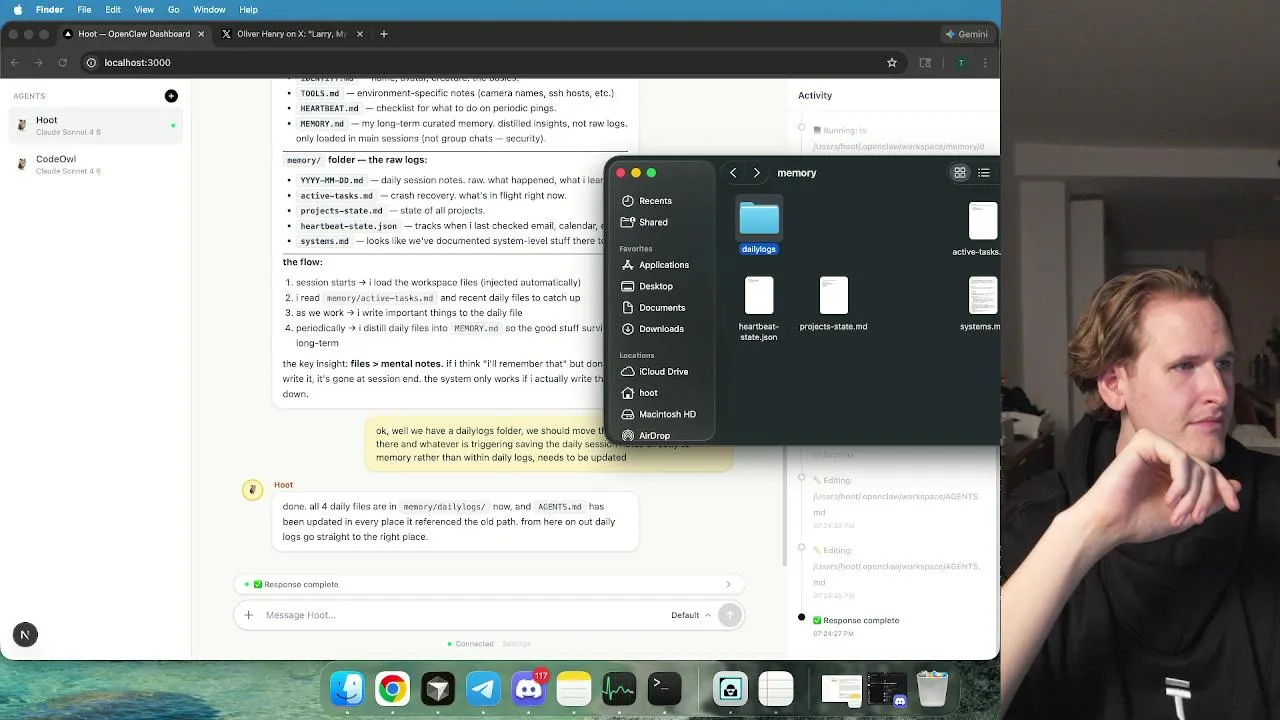Select the heartbeat-state.json file

[759, 309]
